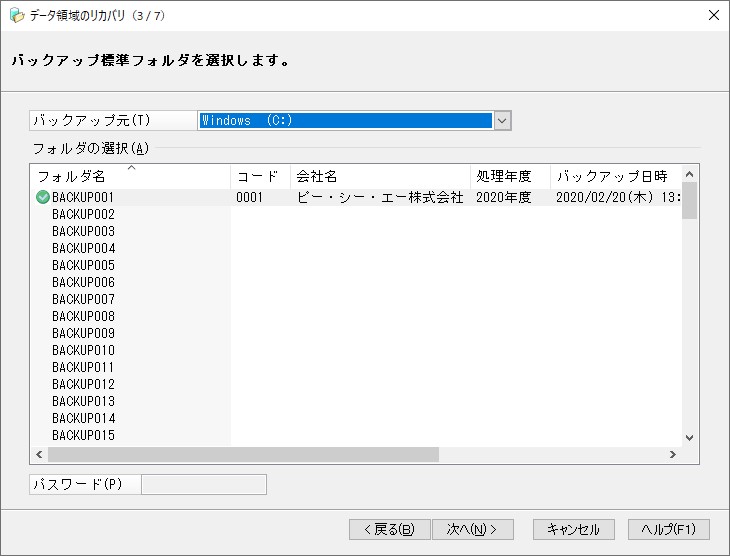Click the vertical scrollbar down arrow
Screen dimensions: 730x556
pos(689,438)
